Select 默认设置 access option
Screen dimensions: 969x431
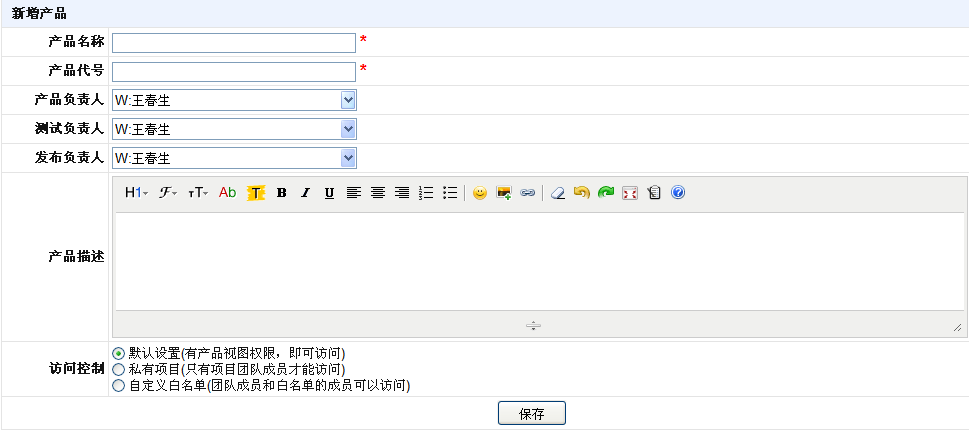pyautogui.click(x=118, y=354)
